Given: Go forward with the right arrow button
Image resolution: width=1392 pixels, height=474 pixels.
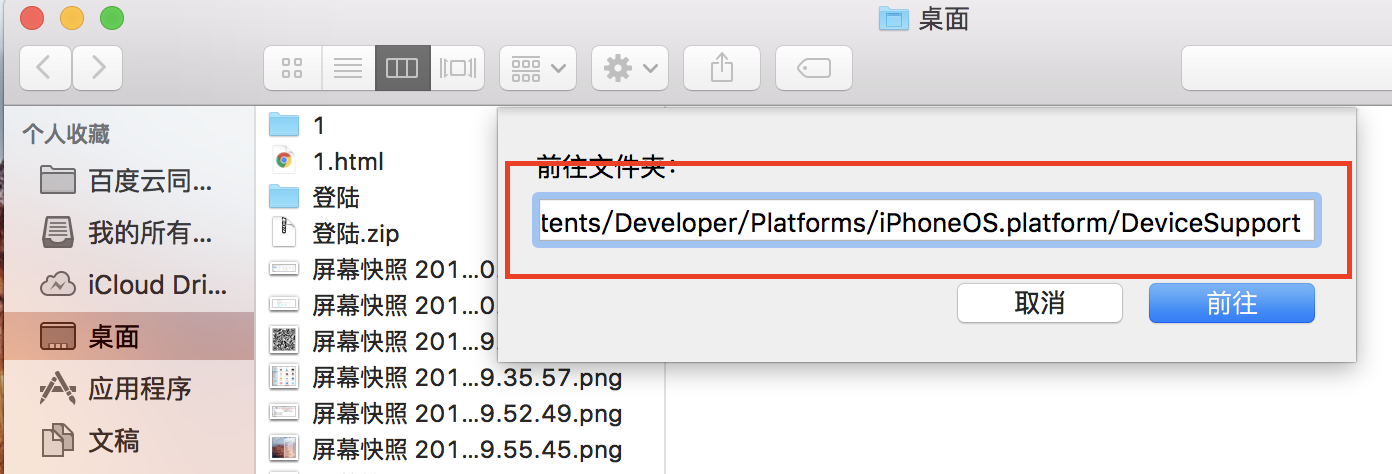Looking at the screenshot, I should point(97,68).
